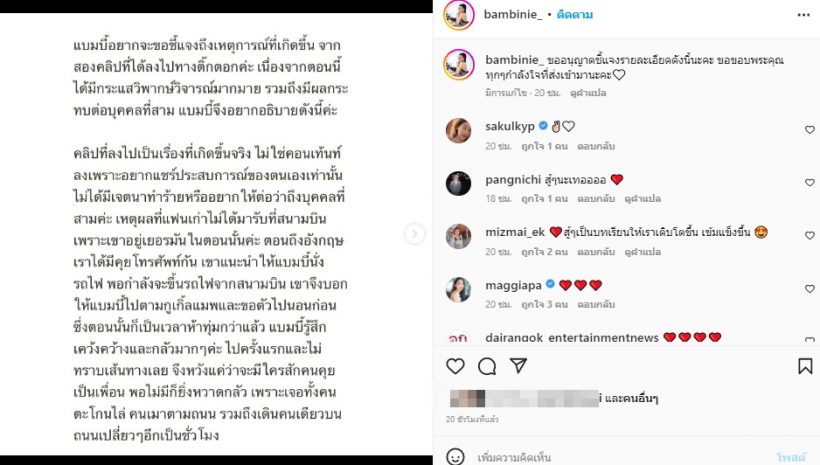This screenshot has width=820, height=465.
Task: Reply to sakulkyp's comment
Action: tap(596, 146)
